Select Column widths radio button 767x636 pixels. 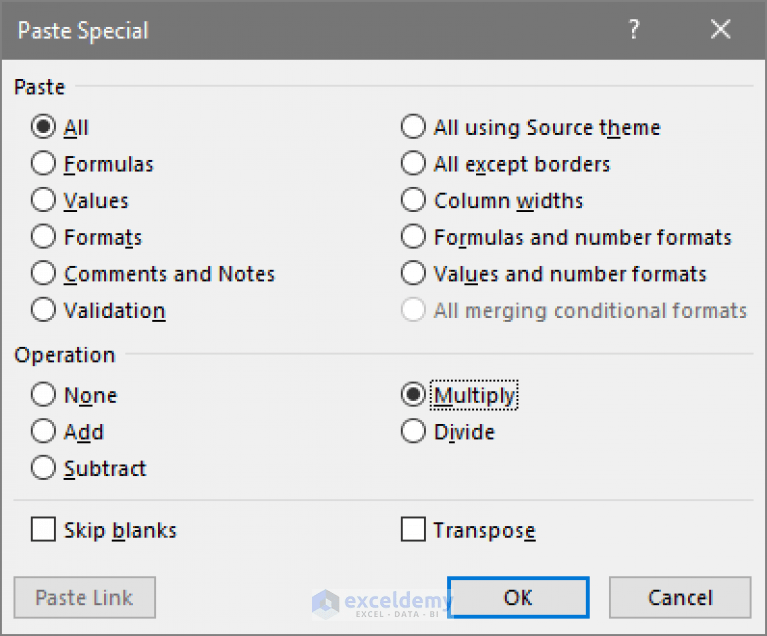[x=413, y=201]
